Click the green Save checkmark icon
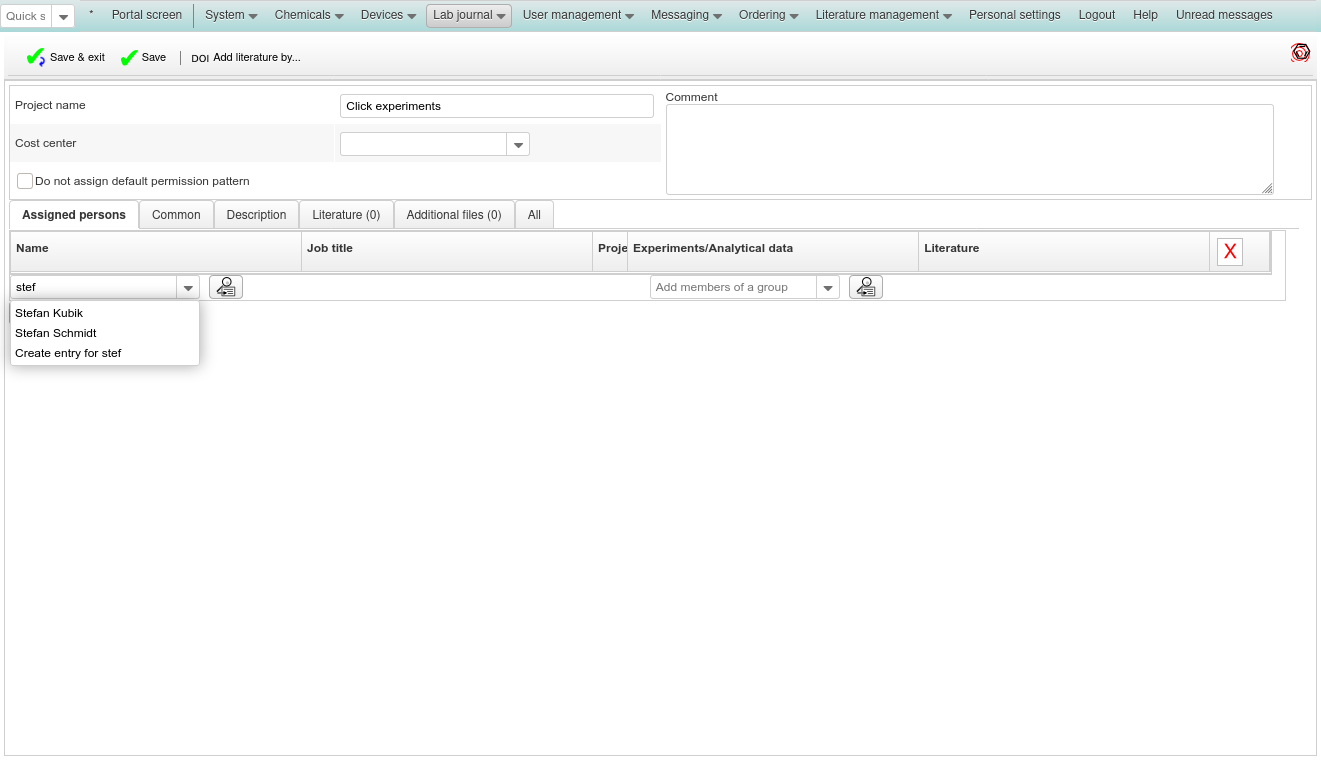 129,58
